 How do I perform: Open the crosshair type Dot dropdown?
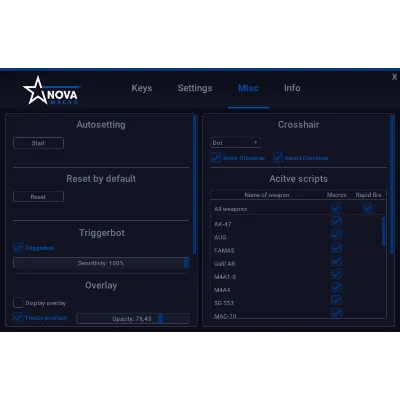click(x=236, y=143)
